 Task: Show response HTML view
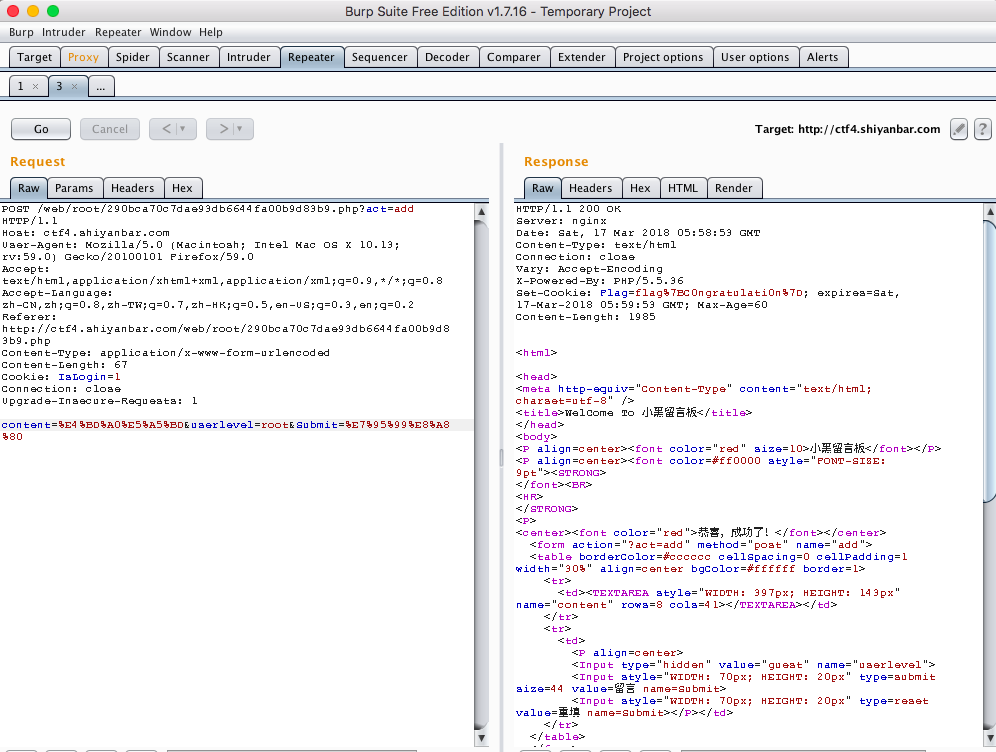click(x=683, y=188)
